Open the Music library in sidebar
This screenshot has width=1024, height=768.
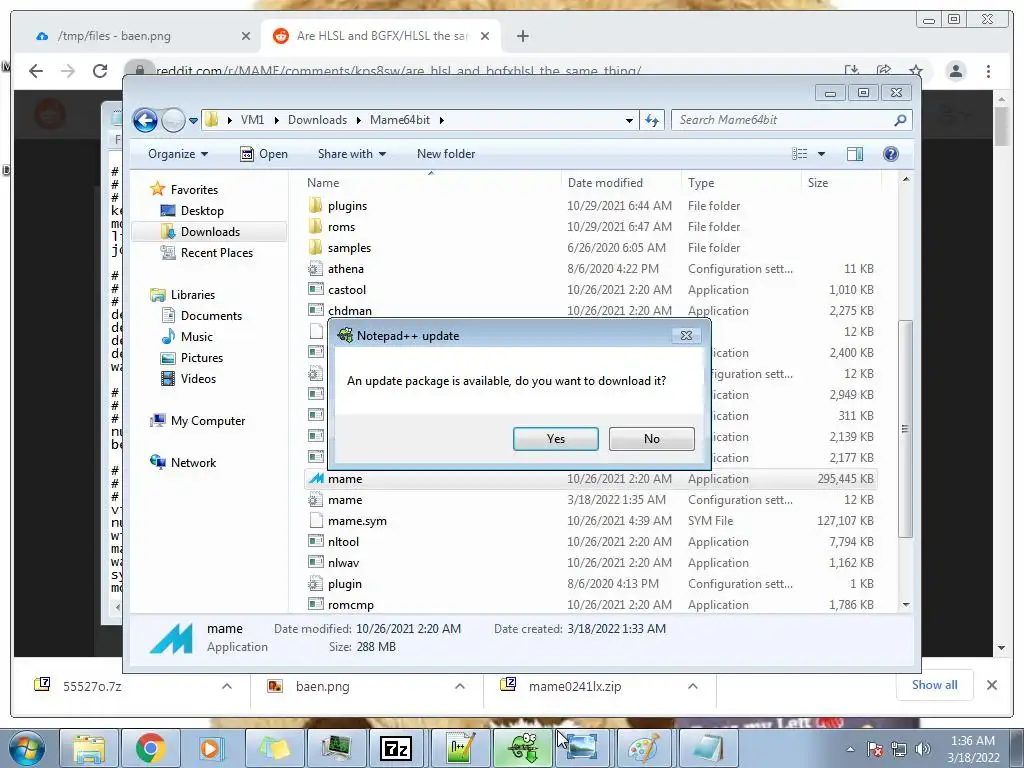pyautogui.click(x=187, y=337)
